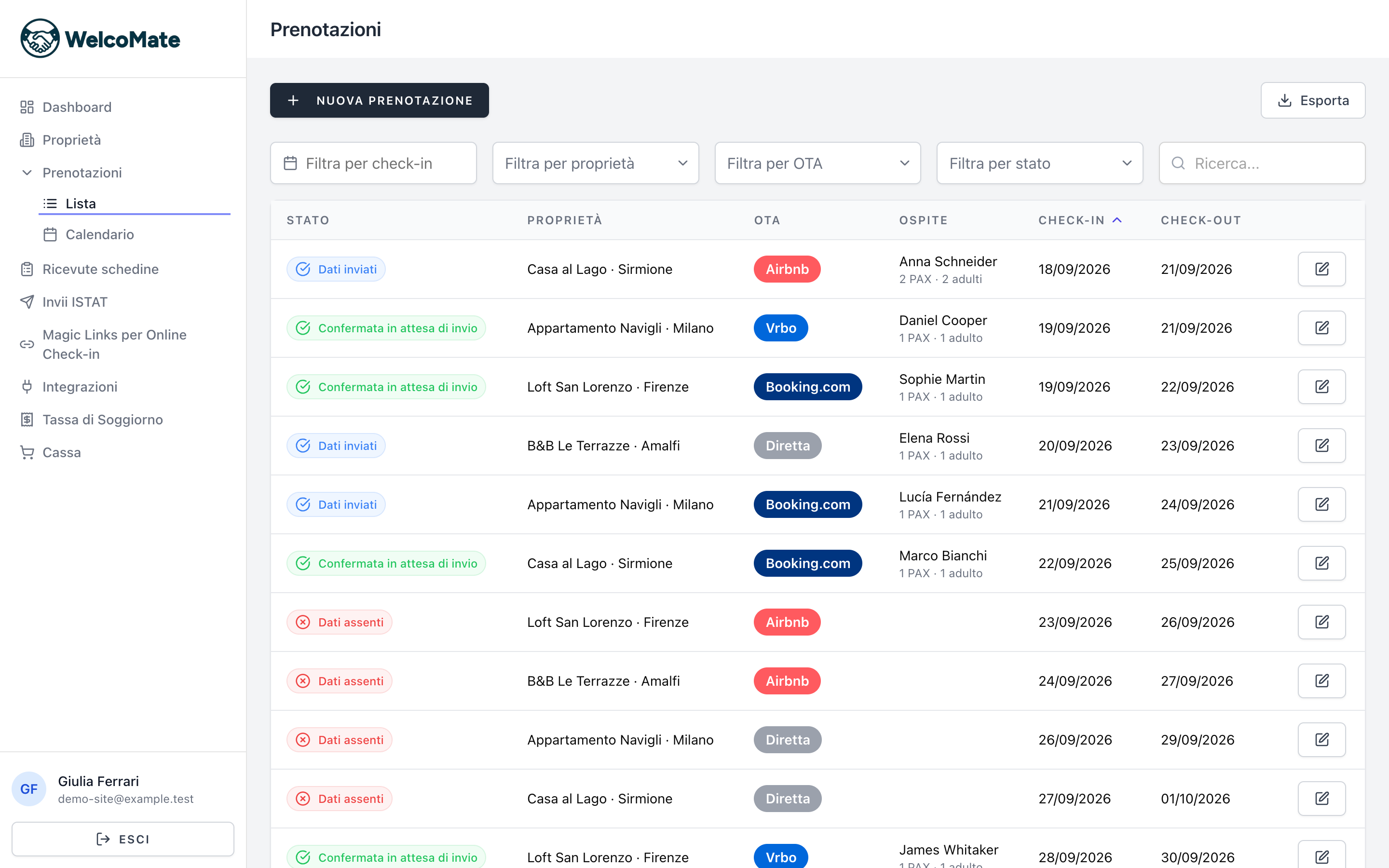This screenshot has width=1389, height=868.
Task: Go to Tassa di Soggiorno page
Action: [102, 420]
